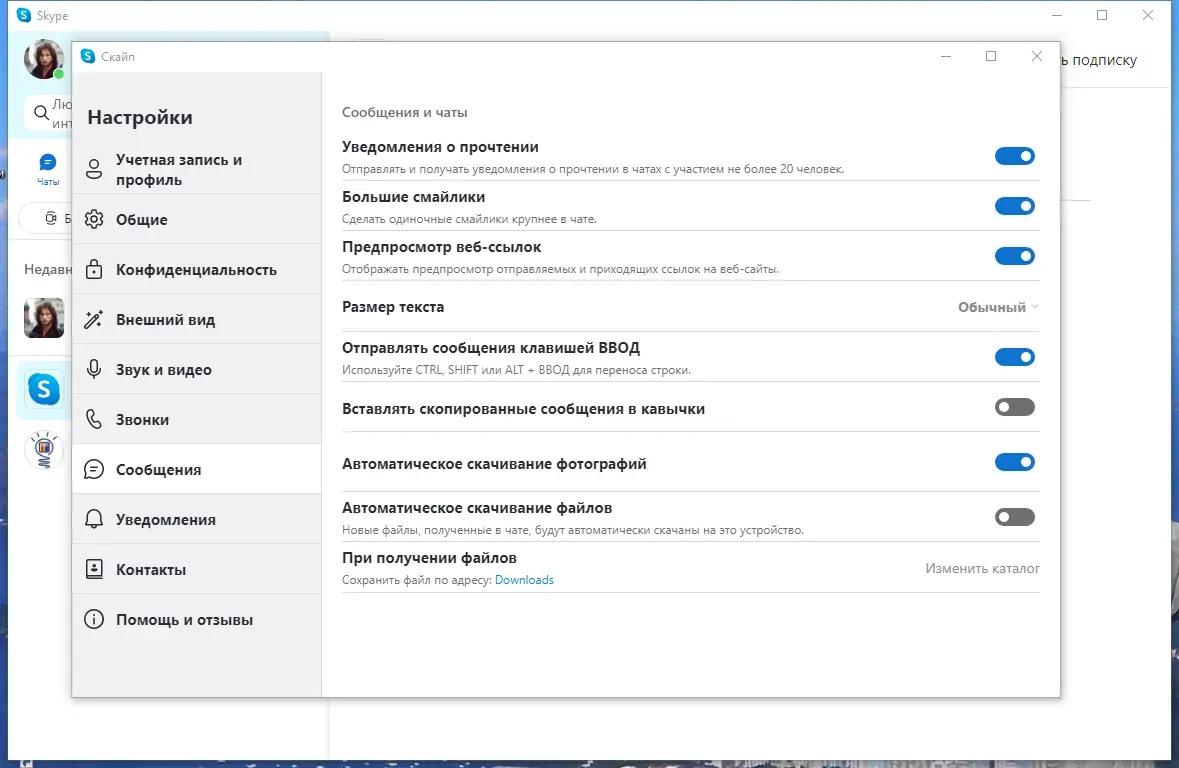Click the Сообщения и чаты heading

(405, 112)
